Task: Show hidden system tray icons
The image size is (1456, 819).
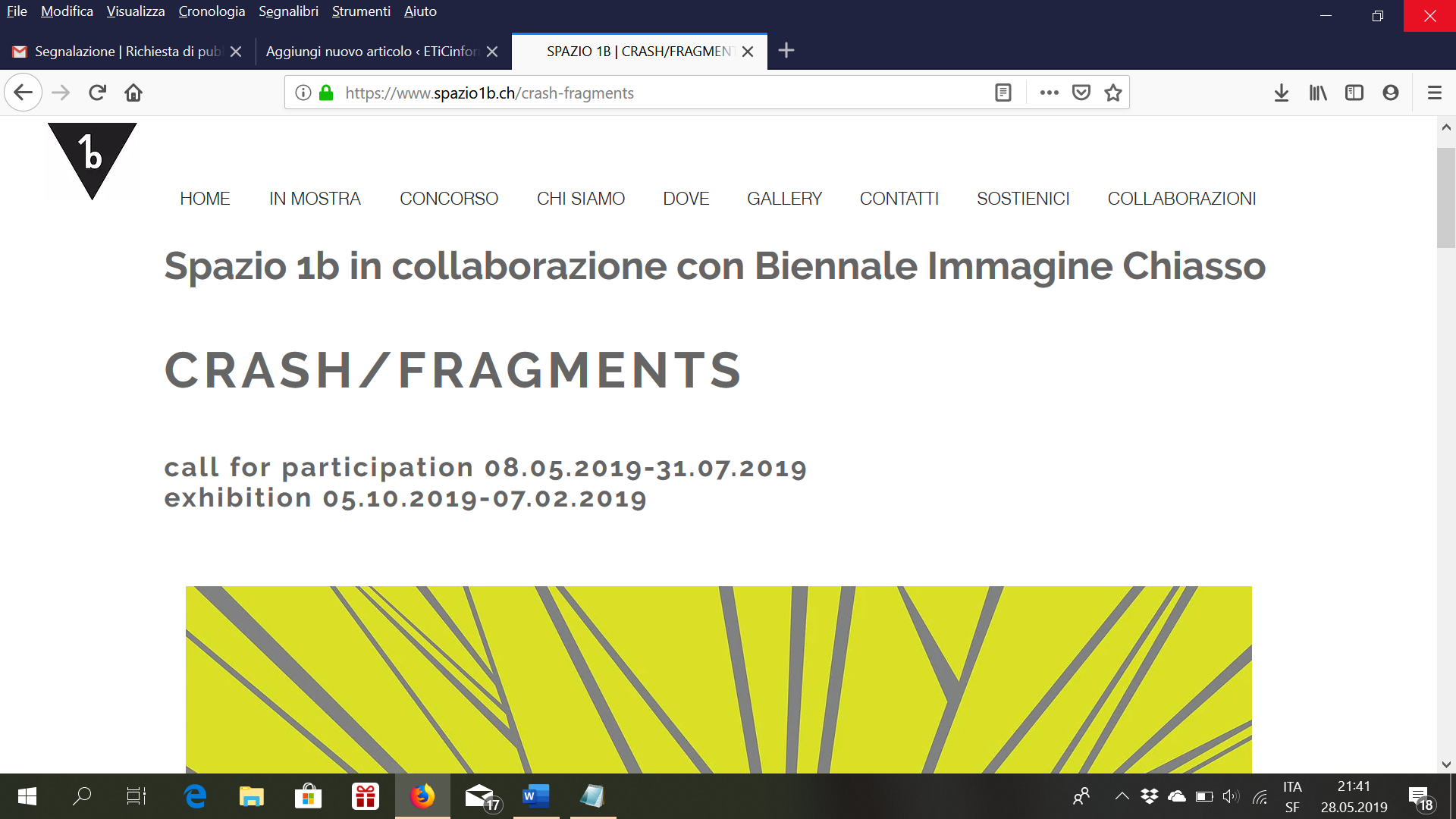Action: point(1122,796)
